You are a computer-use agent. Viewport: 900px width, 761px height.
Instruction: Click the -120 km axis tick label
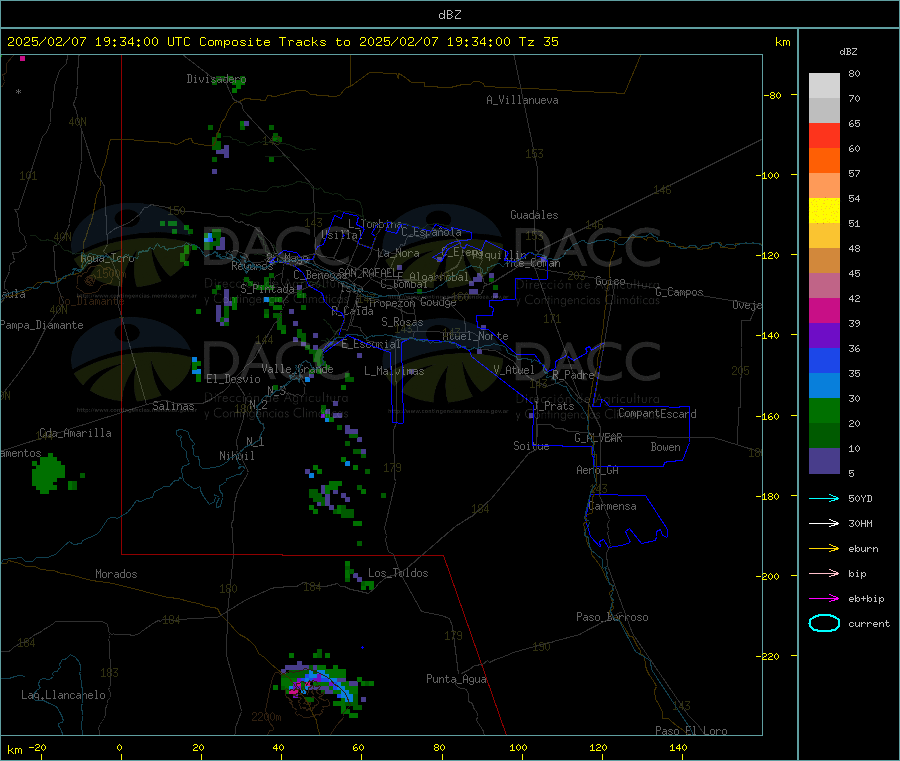point(770,255)
